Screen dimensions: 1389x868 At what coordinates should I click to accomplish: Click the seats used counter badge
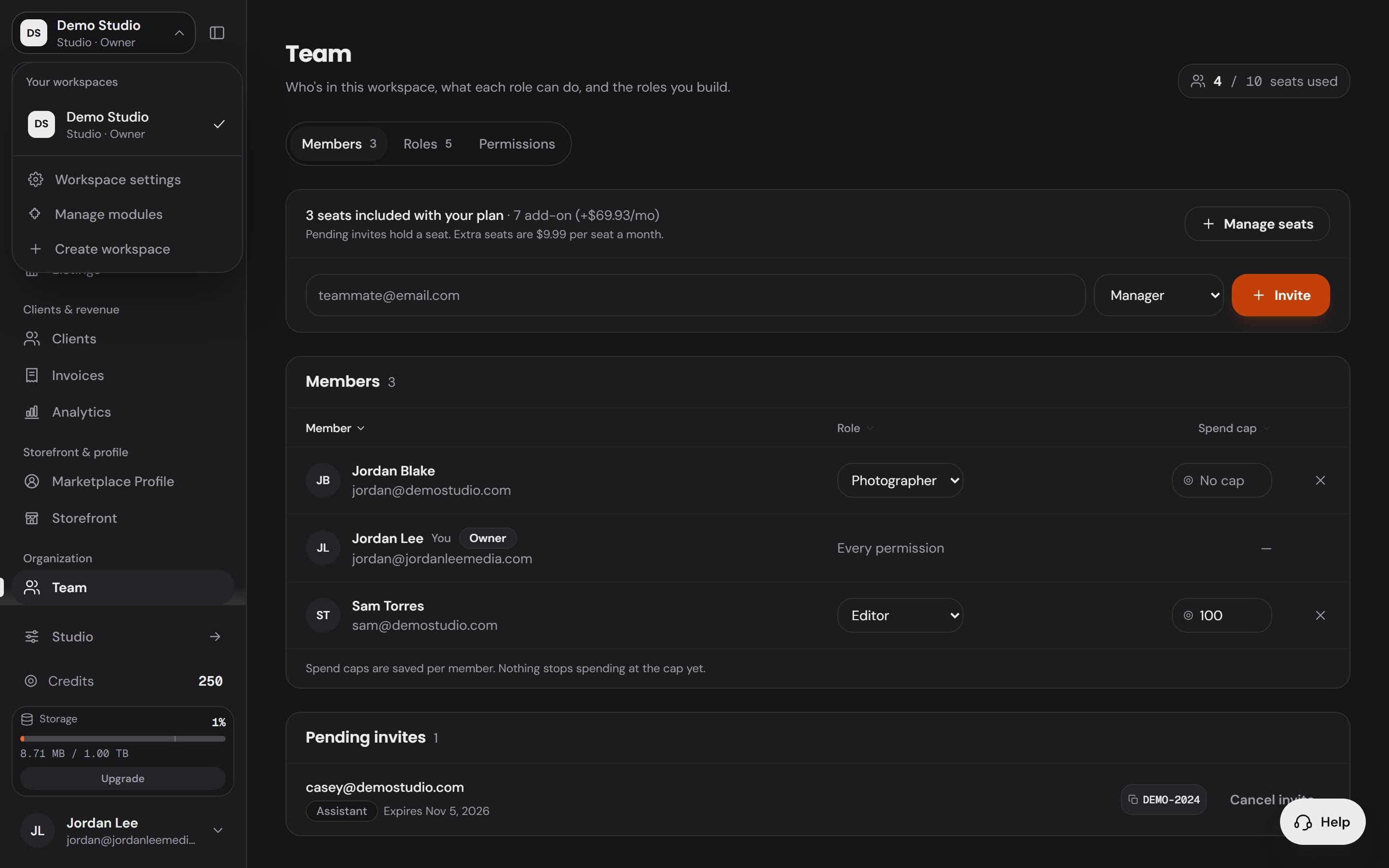point(1264,81)
